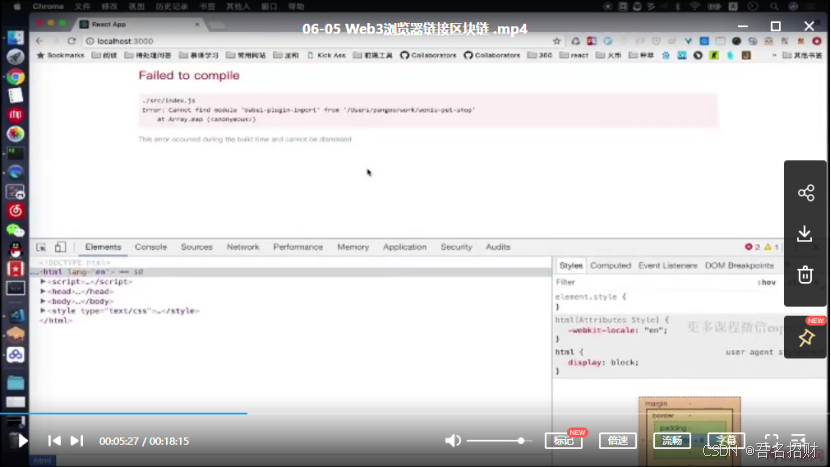This screenshot has height=467, width=831.
Task: Click the localhost:3000 address bar
Action: point(318,41)
